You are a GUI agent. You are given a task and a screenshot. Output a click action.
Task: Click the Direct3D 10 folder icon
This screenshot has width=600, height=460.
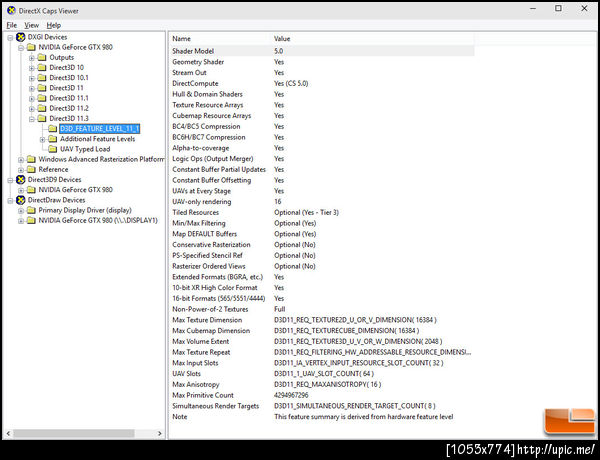pos(42,67)
